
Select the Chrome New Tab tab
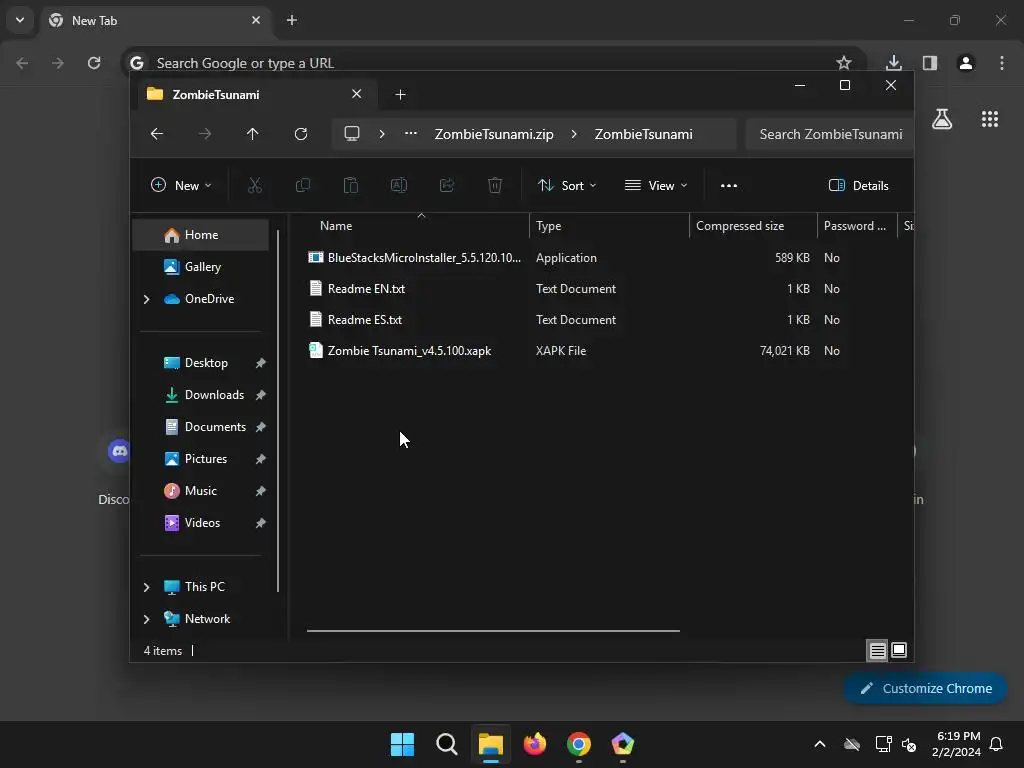pos(155,20)
